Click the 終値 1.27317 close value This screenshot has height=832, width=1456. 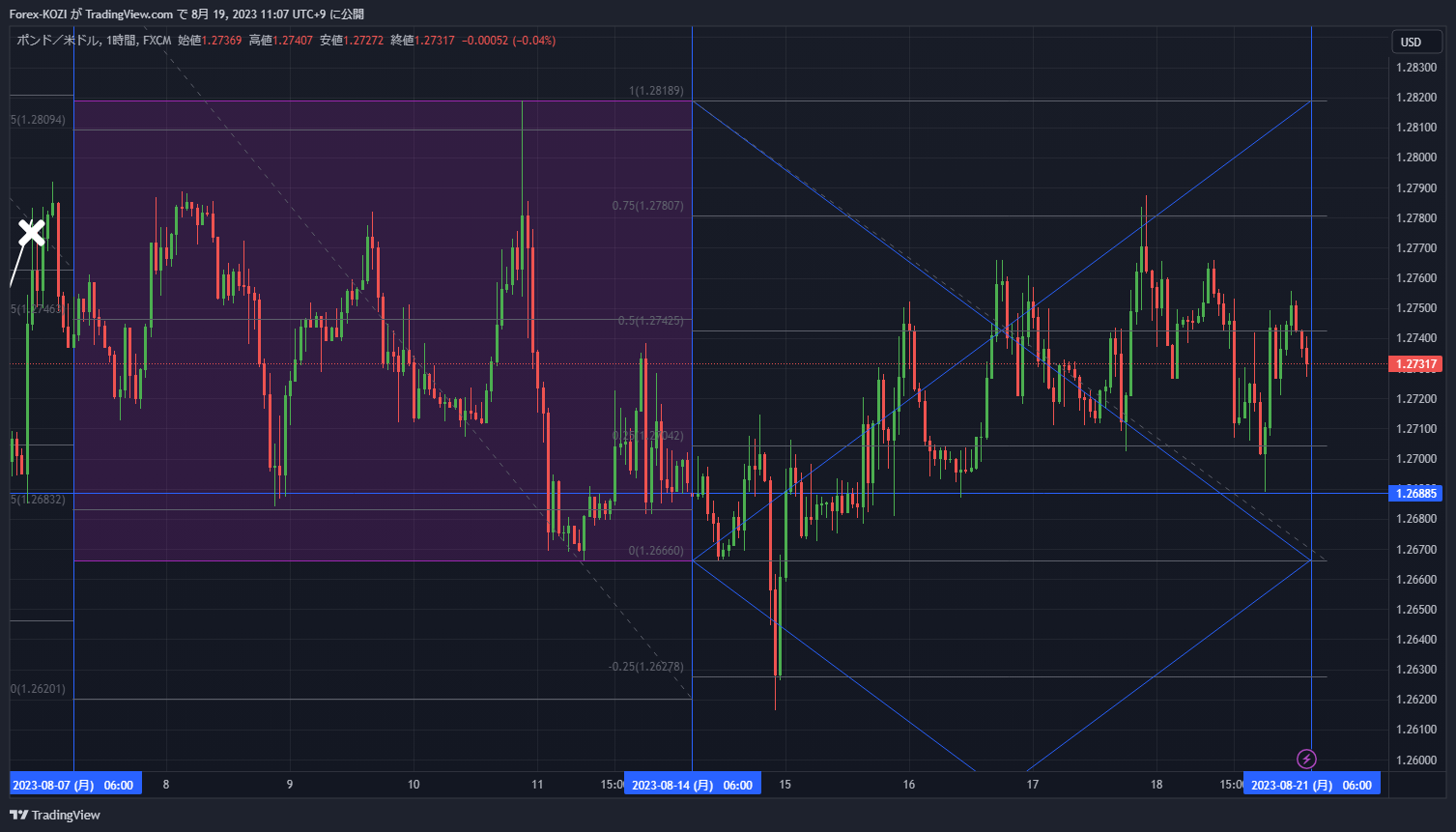(422, 41)
